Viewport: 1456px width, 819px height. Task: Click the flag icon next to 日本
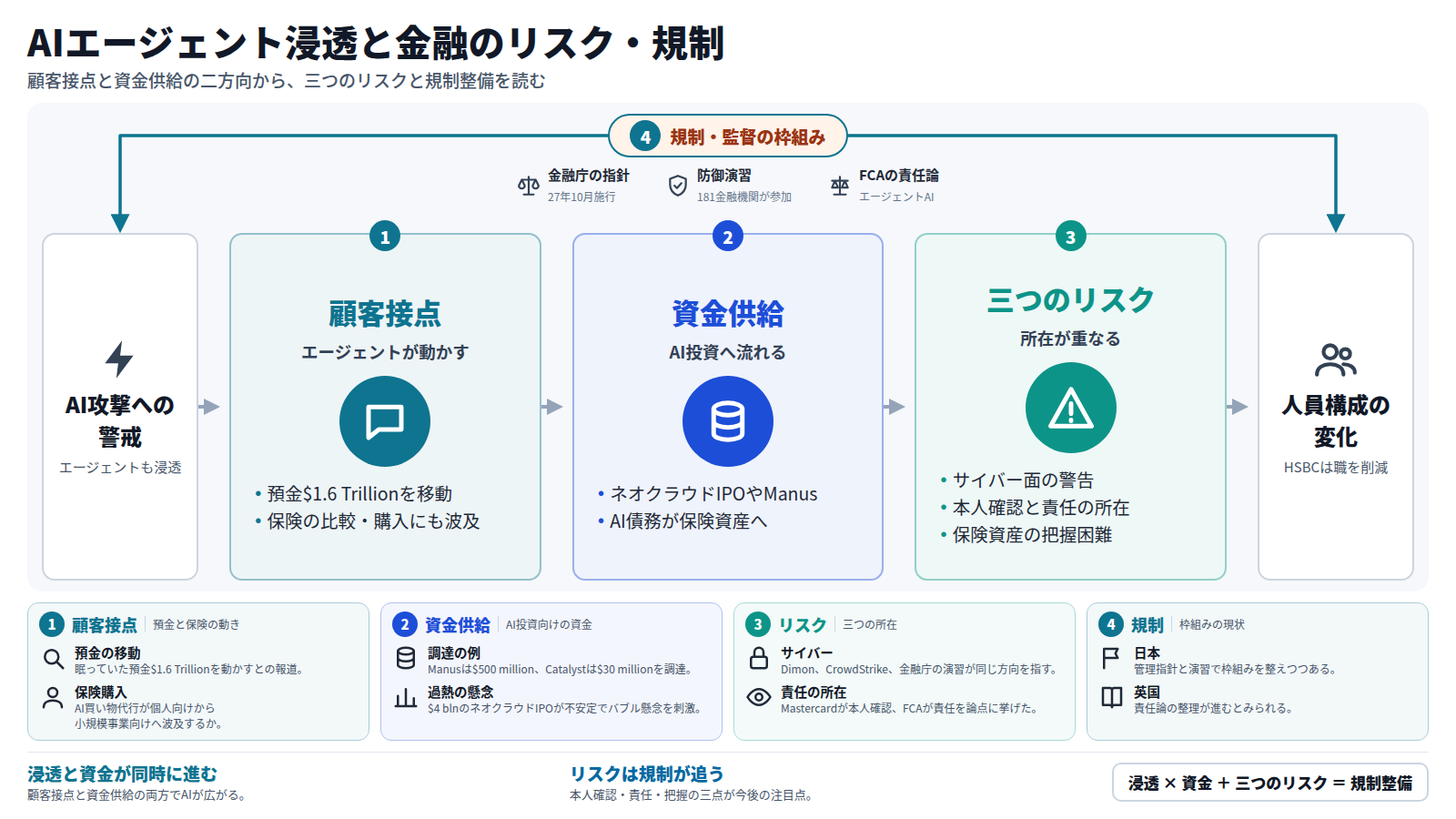[x=1111, y=658]
